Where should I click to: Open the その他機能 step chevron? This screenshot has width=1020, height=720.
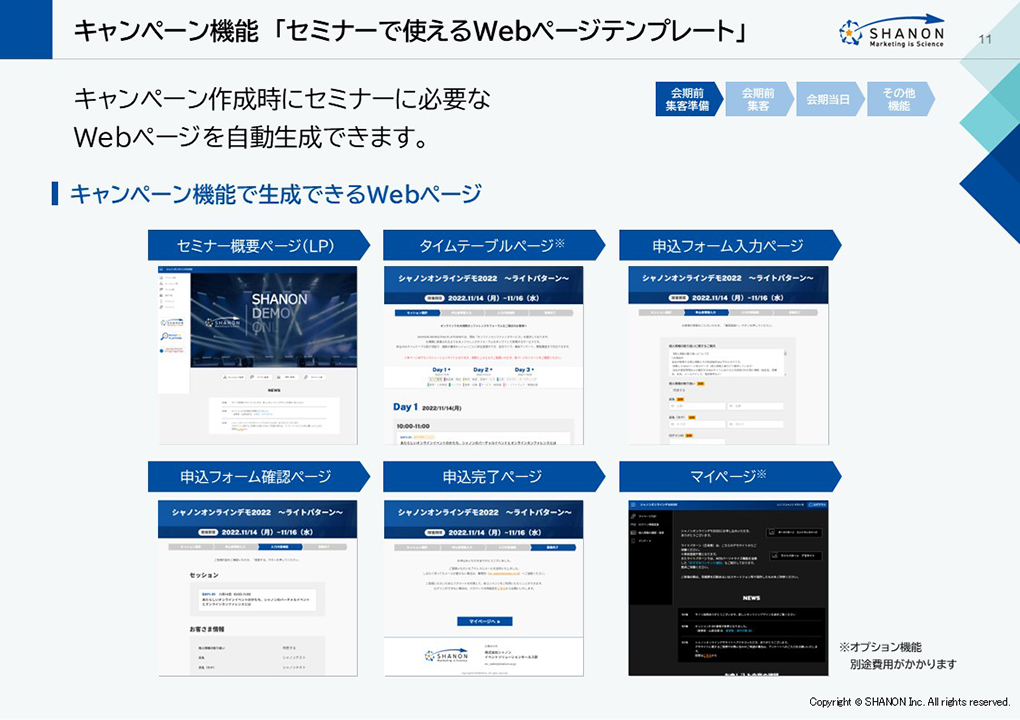click(900, 100)
